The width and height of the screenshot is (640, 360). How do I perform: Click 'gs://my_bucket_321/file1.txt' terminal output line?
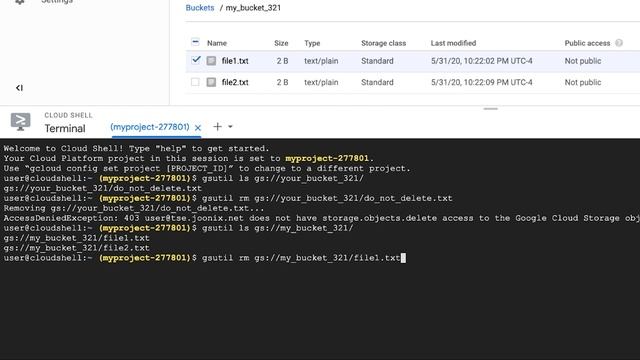point(77,238)
